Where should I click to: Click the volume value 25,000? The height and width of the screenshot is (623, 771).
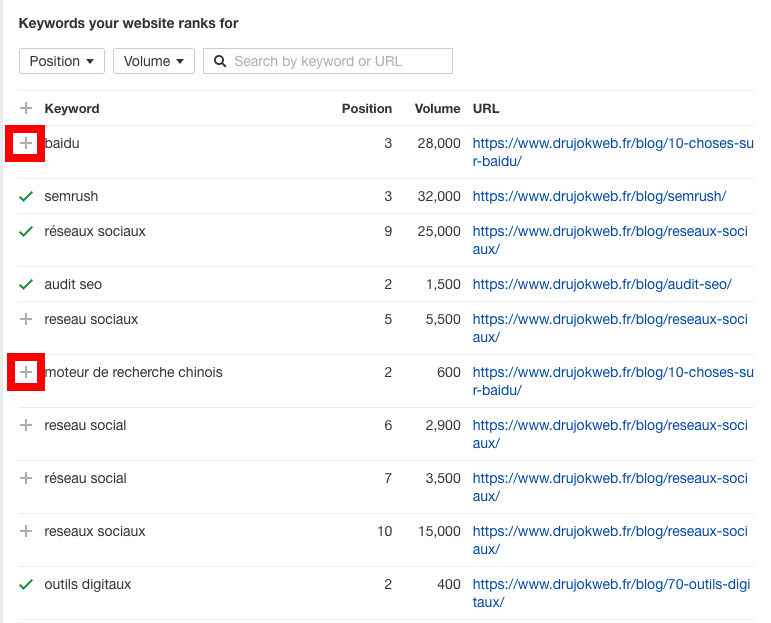[x=439, y=231]
